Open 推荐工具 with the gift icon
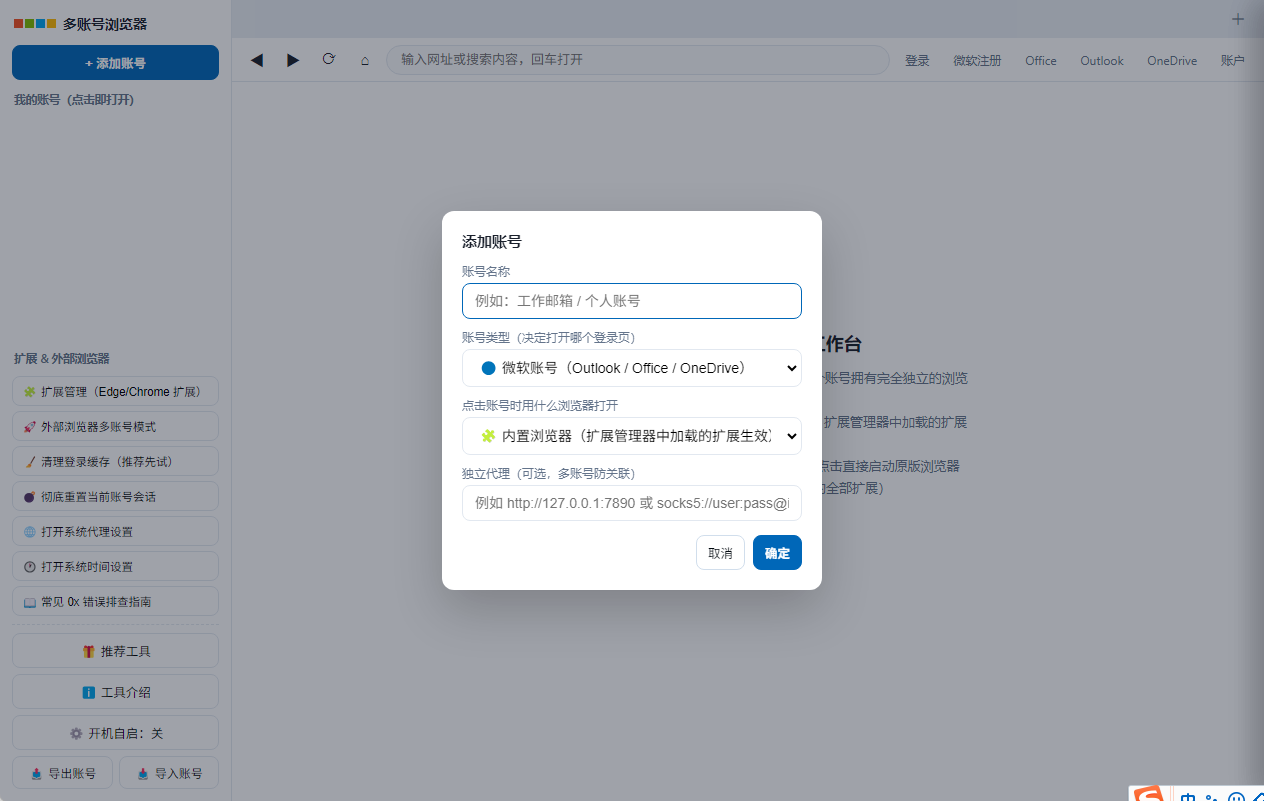The image size is (1264, 801). tap(115, 651)
